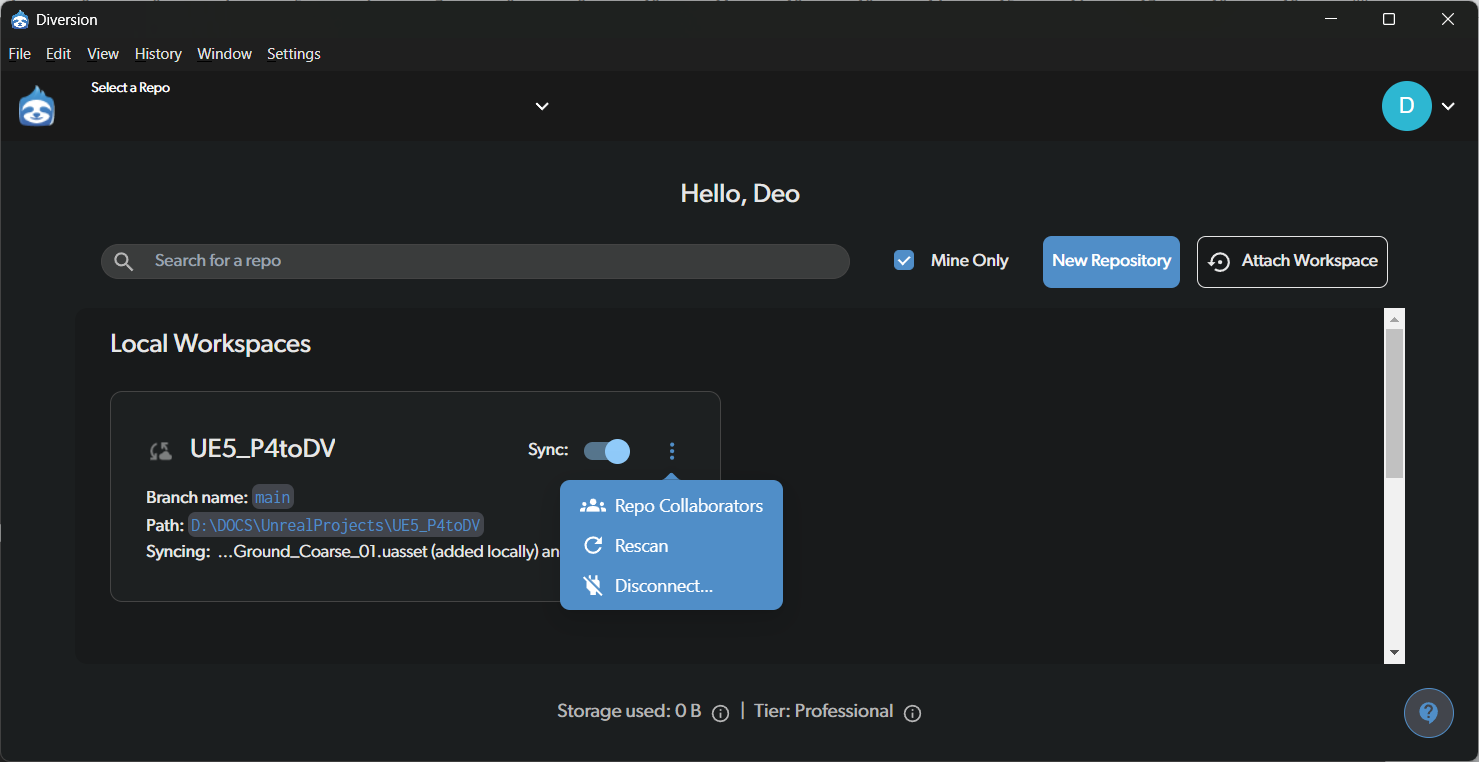The width and height of the screenshot is (1479, 762).
Task: Open the Settings menu
Action: click(x=294, y=54)
